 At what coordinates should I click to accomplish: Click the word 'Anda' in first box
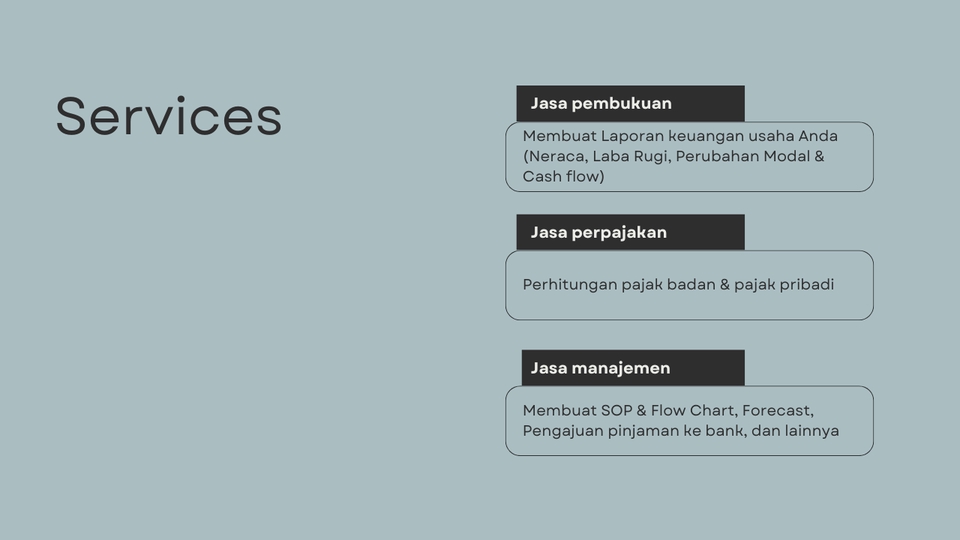click(x=817, y=136)
